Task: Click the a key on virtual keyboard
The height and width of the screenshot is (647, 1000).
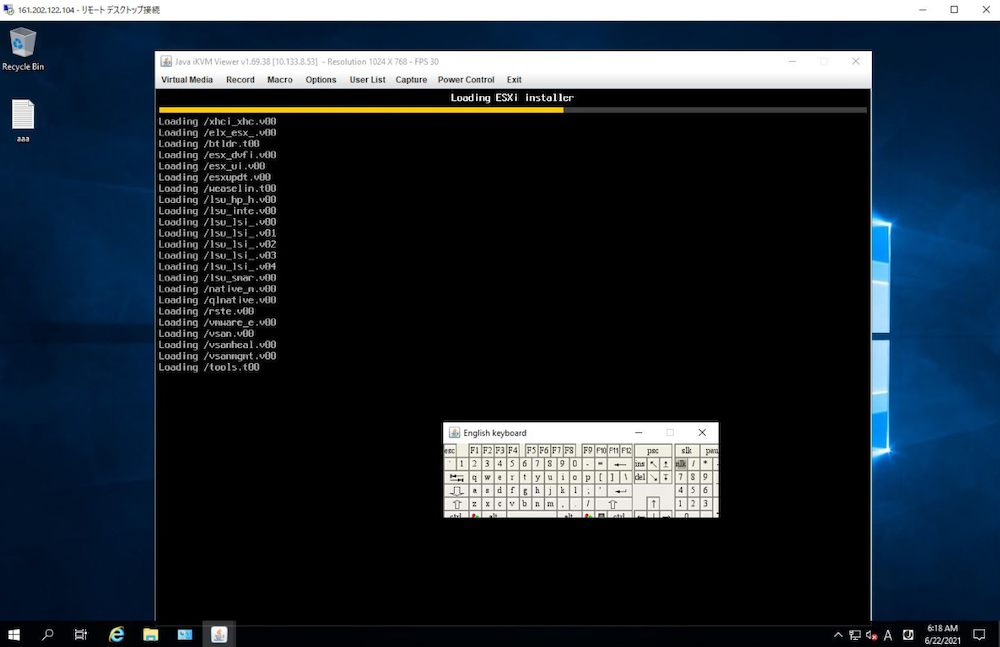Action: pyautogui.click(x=475, y=491)
